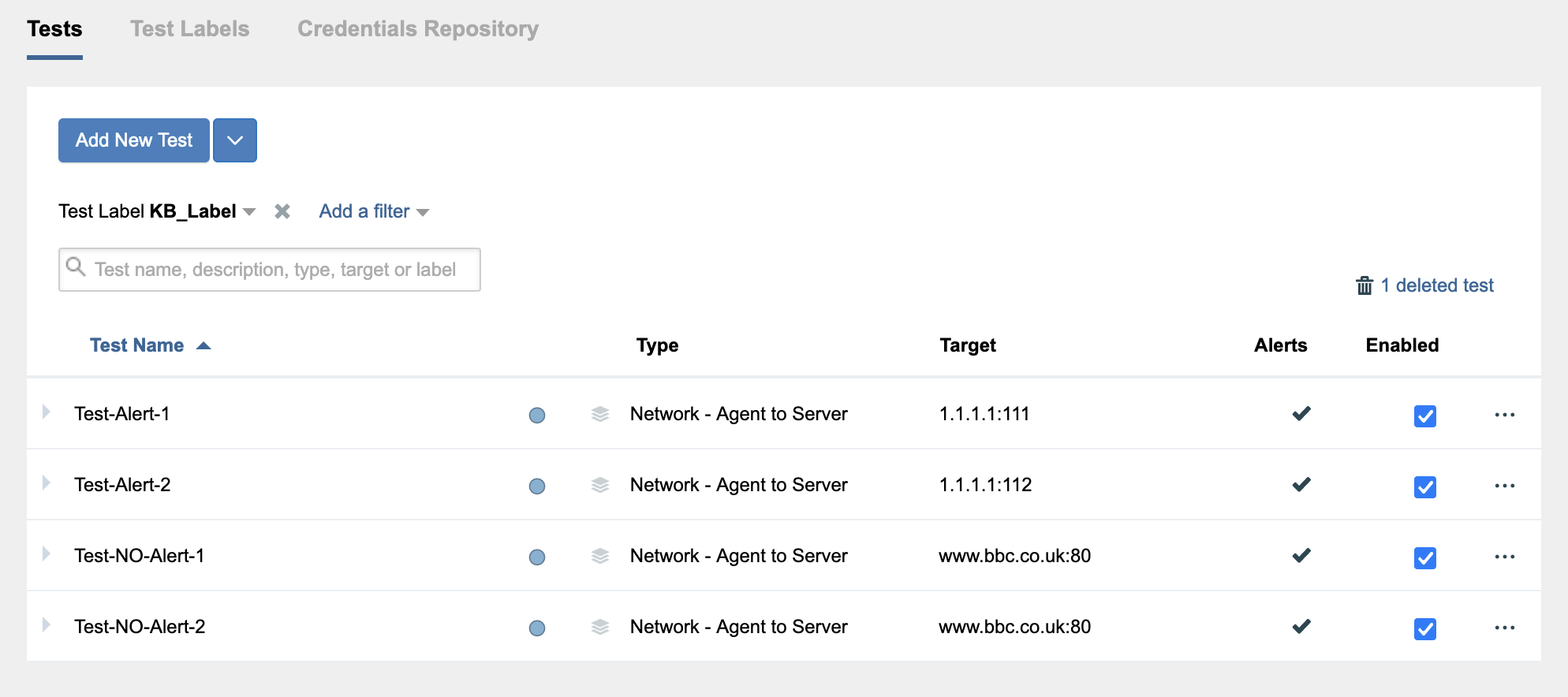1568x697 pixels.
Task: Click the Target column header
Action: (x=968, y=345)
